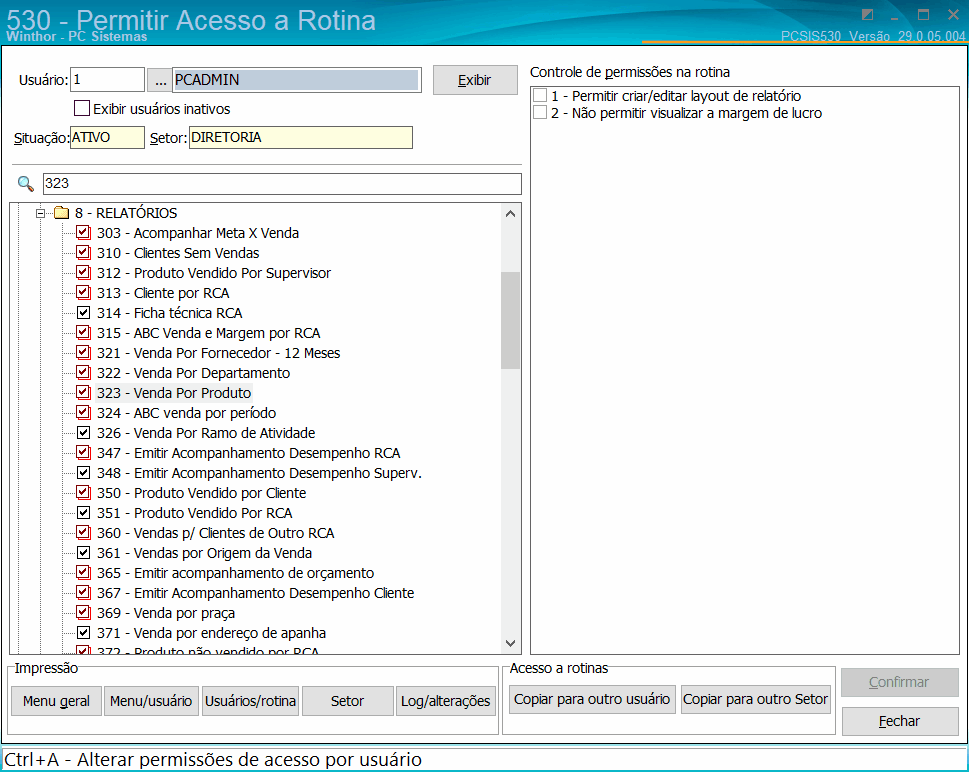The height and width of the screenshot is (772, 969).
Task: Click Copiar para outro Setor
Action: point(755,699)
